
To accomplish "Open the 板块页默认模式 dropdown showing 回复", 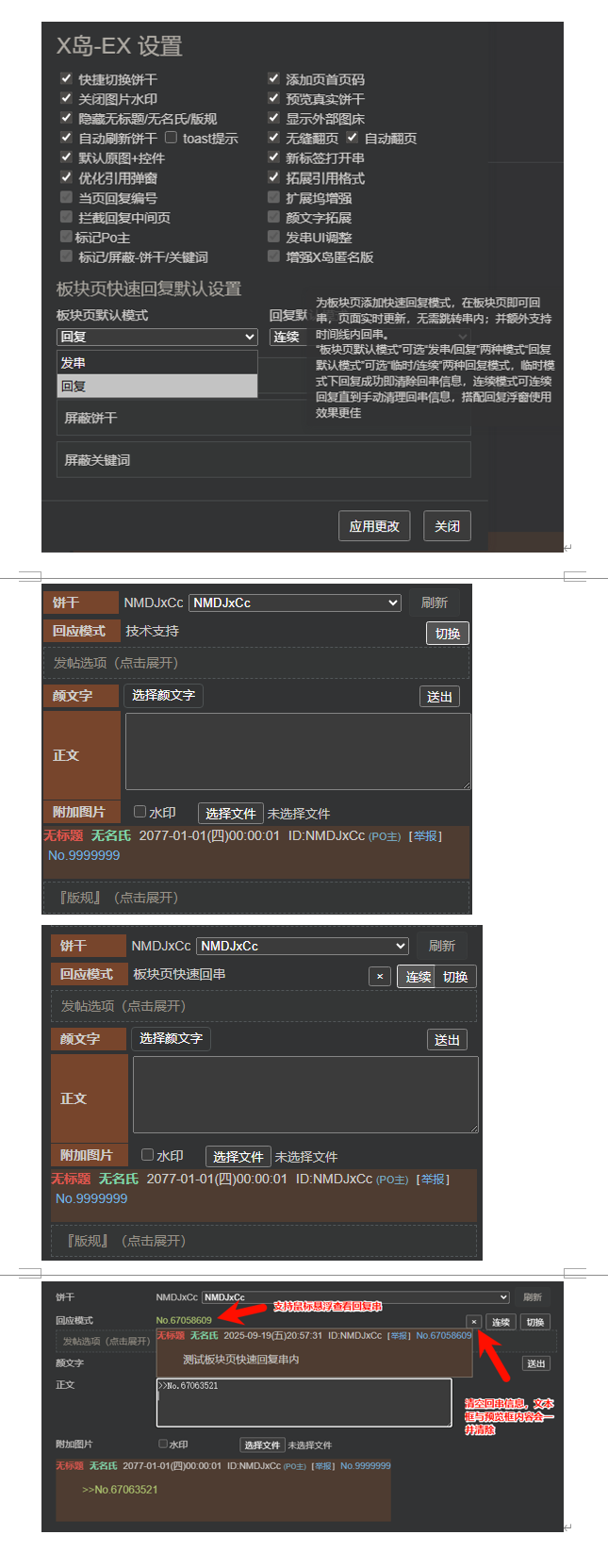I will (157, 337).
